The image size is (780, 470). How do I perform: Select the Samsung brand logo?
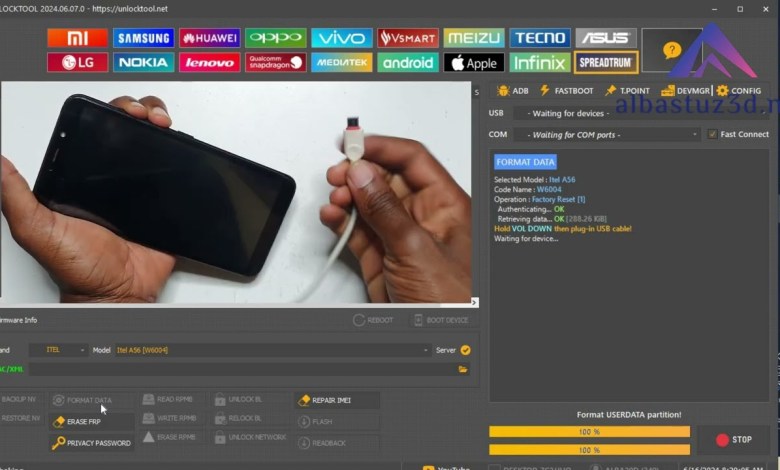[143, 38]
